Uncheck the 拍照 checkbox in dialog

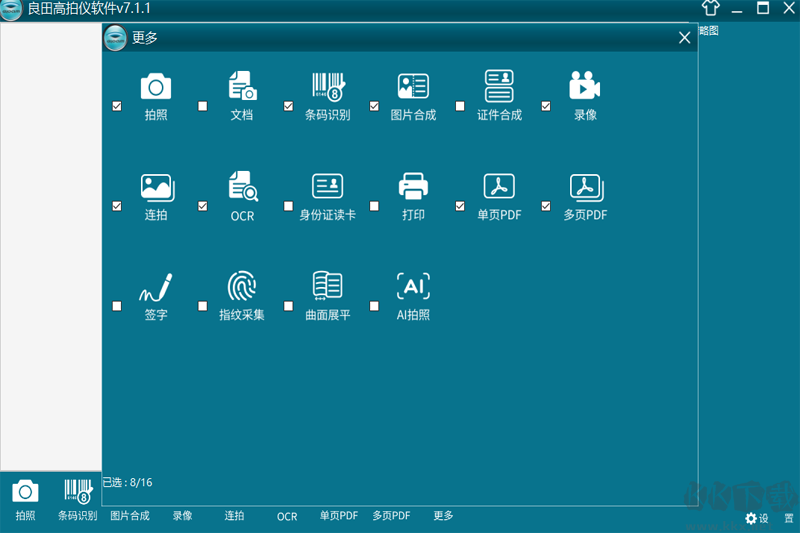pos(117,106)
